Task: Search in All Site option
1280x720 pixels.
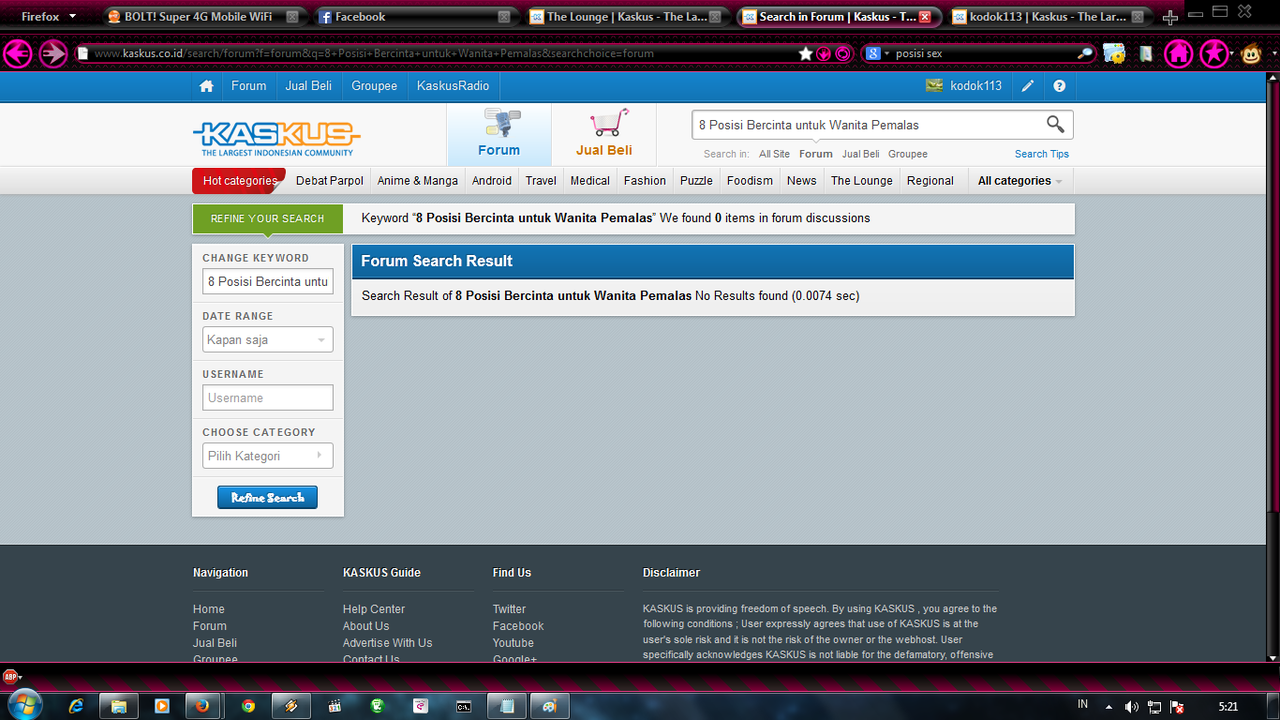Action: 774,154
